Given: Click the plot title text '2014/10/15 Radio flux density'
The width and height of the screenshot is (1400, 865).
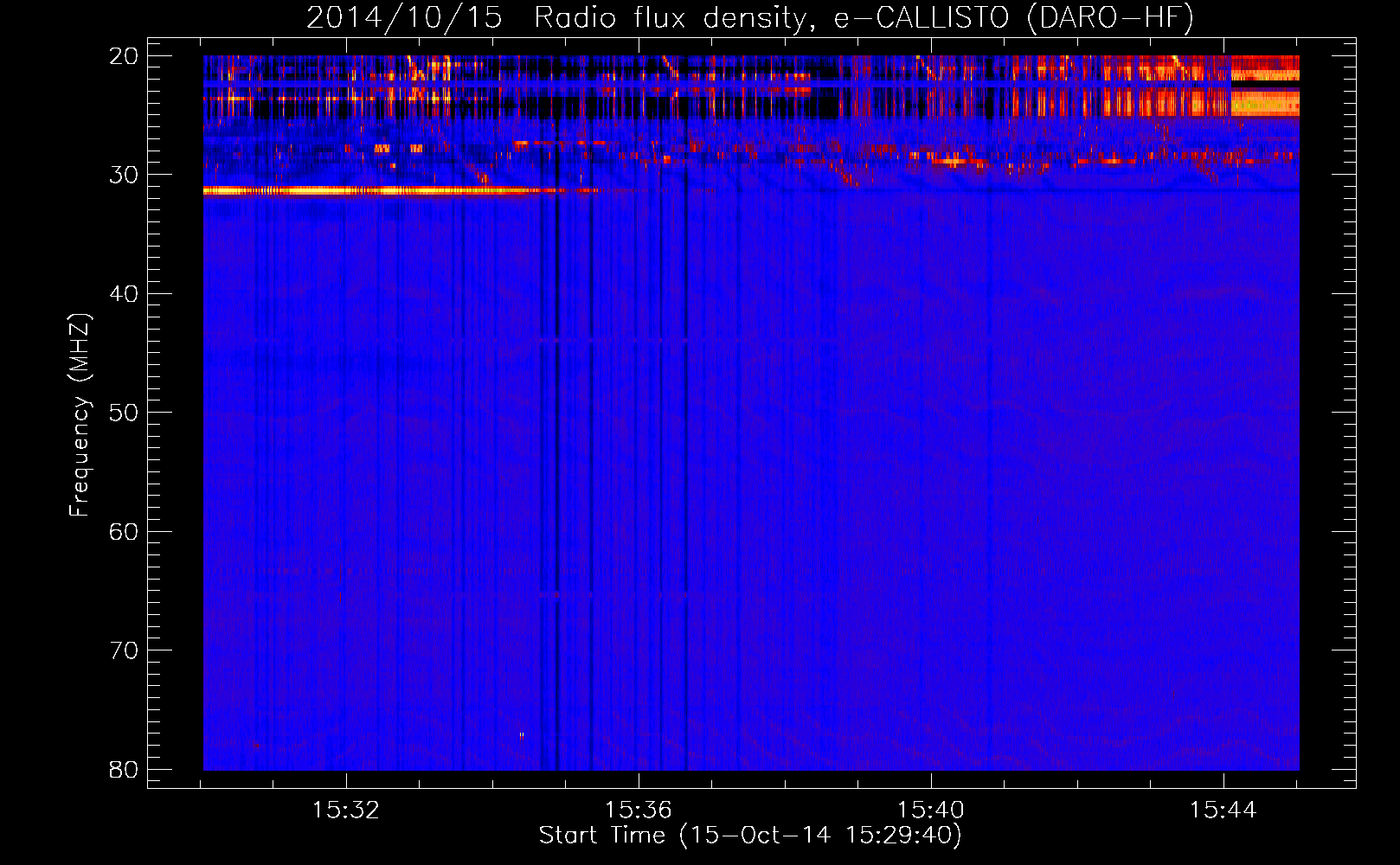Looking at the screenshot, I should tap(556, 18).
